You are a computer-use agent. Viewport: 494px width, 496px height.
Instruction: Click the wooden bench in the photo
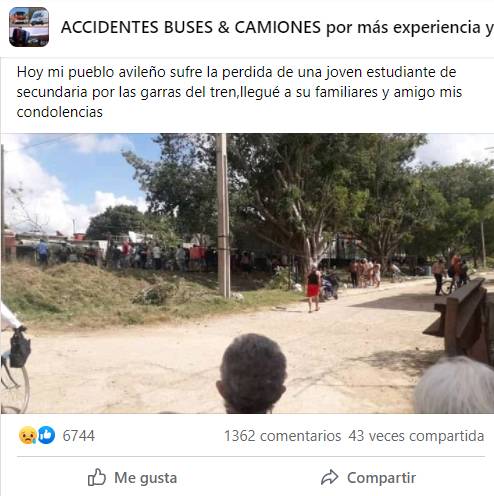coord(460,320)
